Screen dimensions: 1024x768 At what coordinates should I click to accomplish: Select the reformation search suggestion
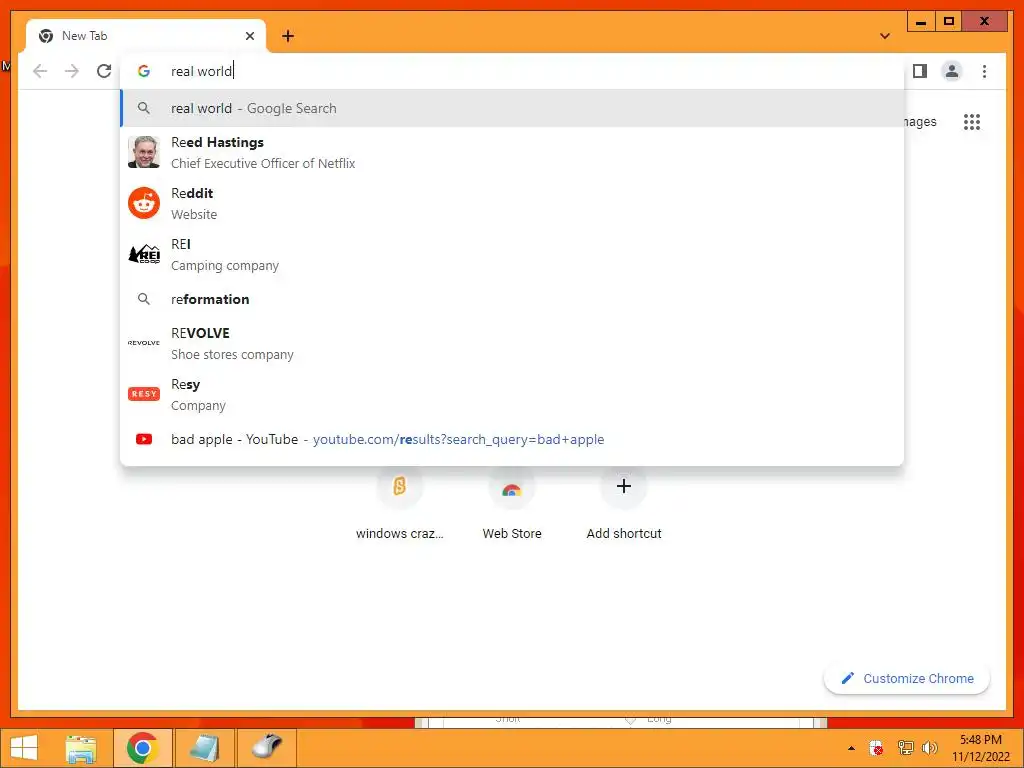pyautogui.click(x=513, y=299)
